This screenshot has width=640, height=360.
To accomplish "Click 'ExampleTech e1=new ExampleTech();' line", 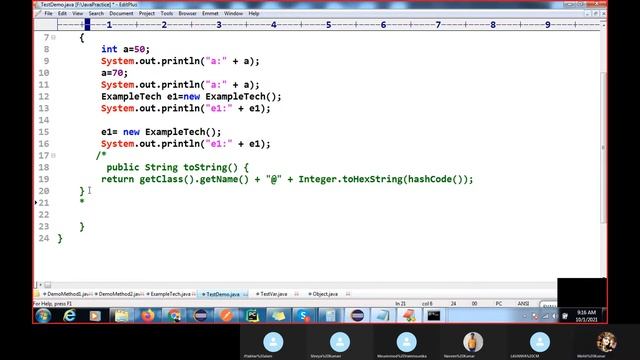I will click(x=191, y=97).
